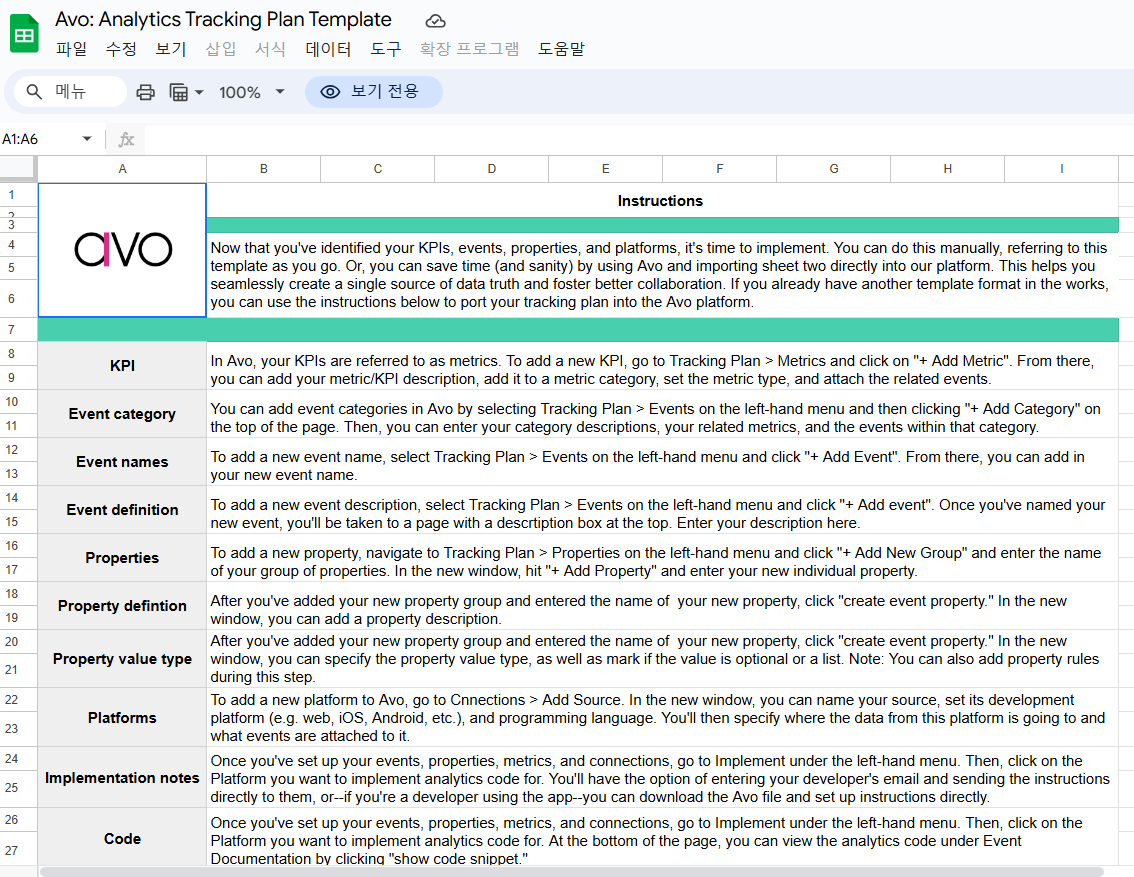The height and width of the screenshot is (877, 1134).
Task: Open the filter views dropdown arrow
Action: [199, 93]
